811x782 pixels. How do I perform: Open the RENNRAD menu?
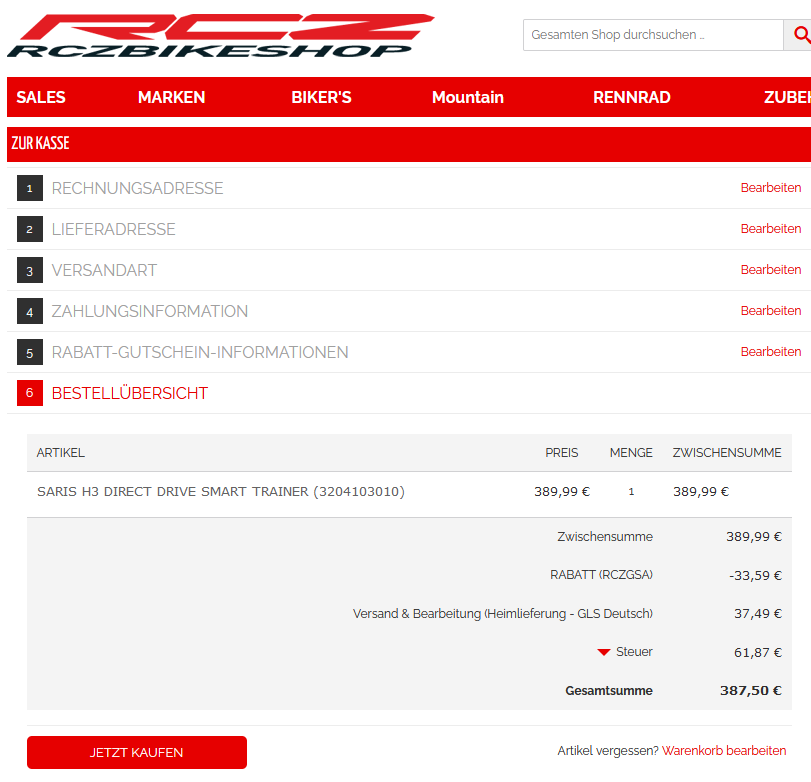pyautogui.click(x=631, y=97)
